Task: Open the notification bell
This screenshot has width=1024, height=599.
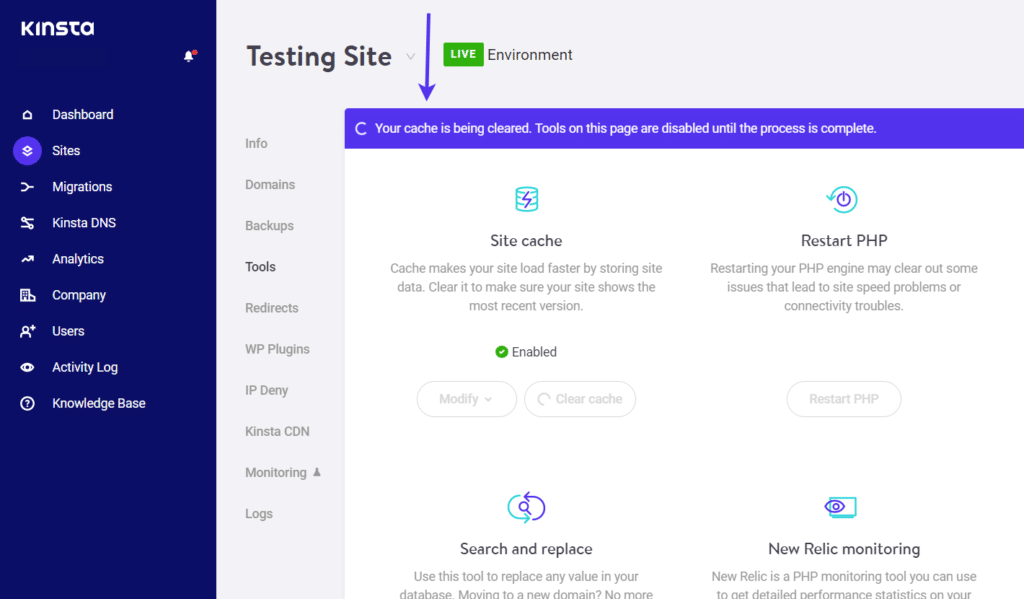Action: coord(189,56)
